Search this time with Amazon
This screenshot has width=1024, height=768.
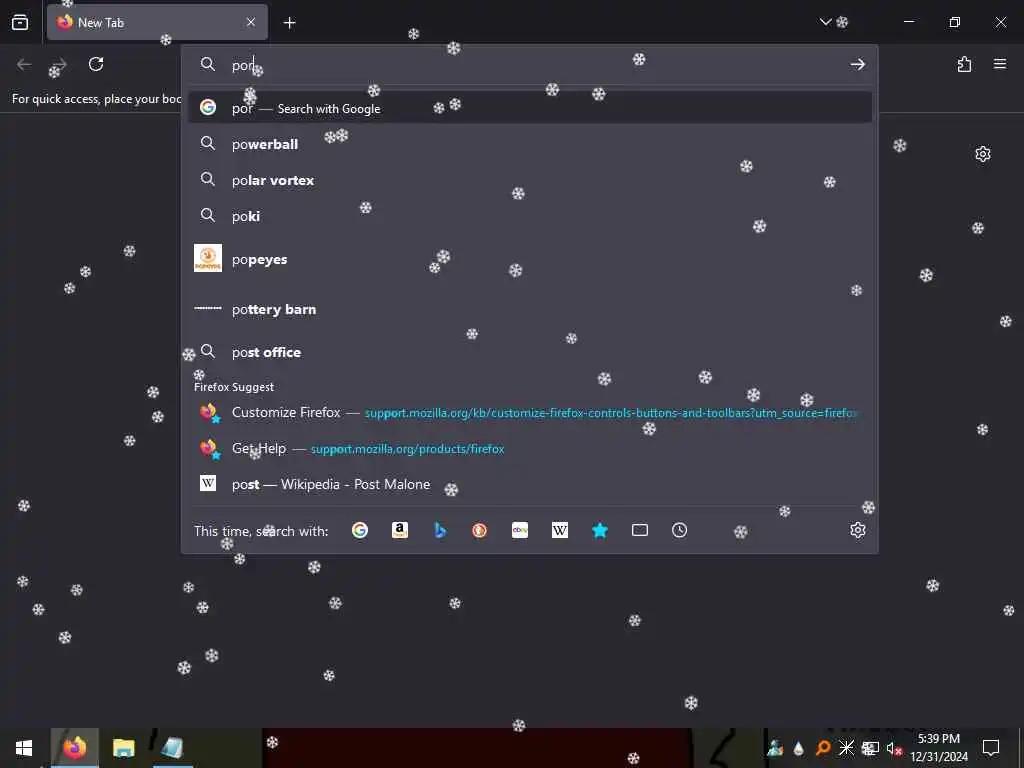pyautogui.click(x=400, y=530)
